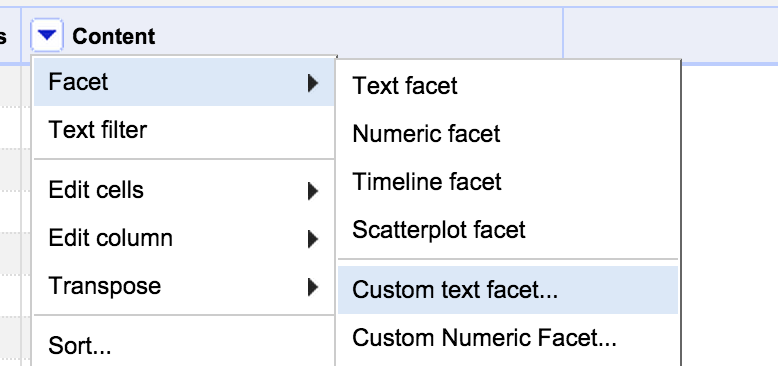Click the arrow beside Transpose
This screenshot has height=366, width=778.
click(313, 287)
